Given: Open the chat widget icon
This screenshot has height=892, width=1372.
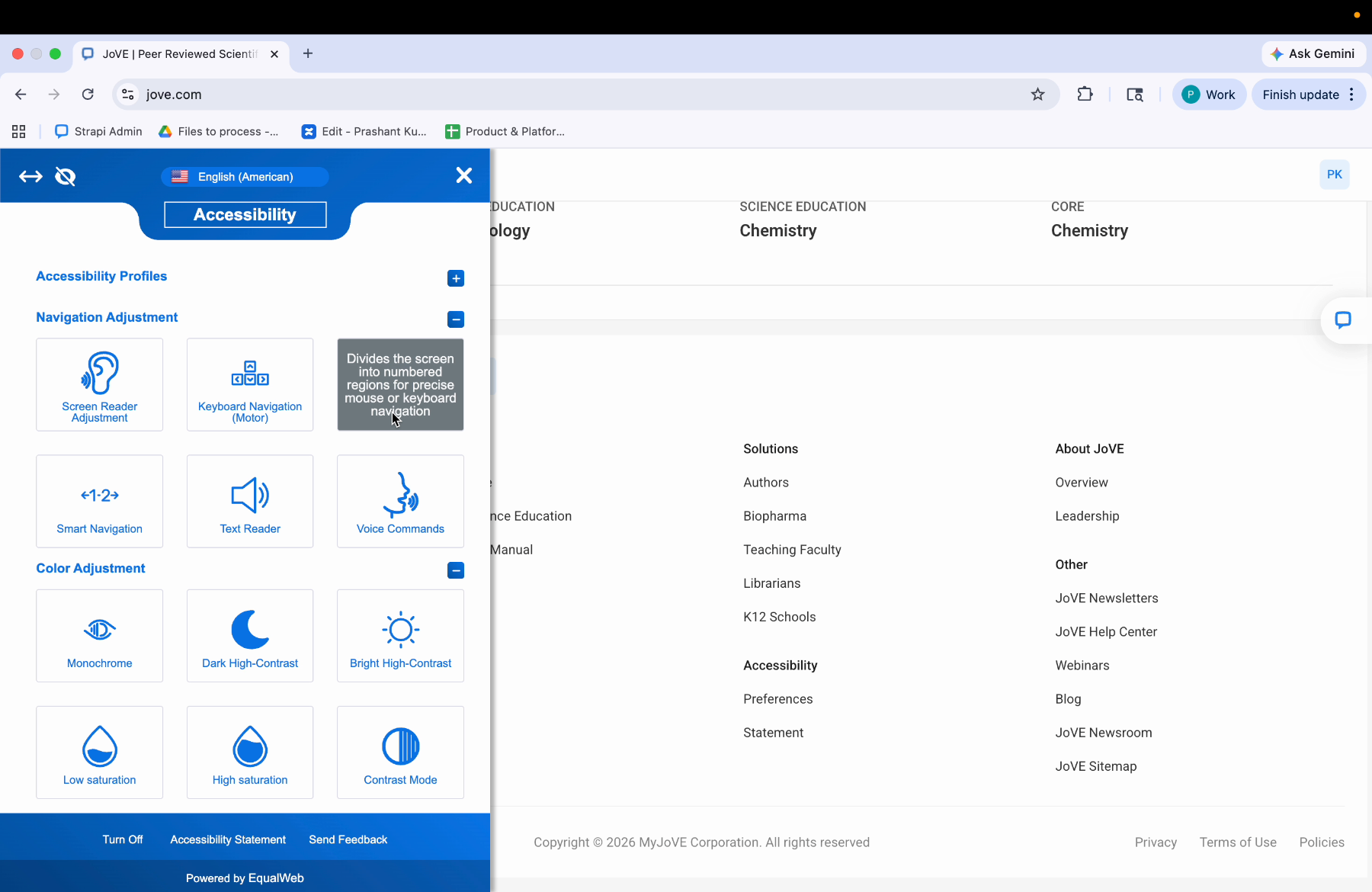Looking at the screenshot, I should point(1343,320).
